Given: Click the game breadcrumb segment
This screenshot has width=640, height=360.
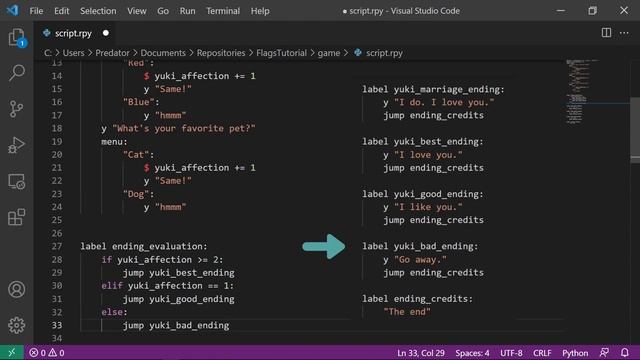Looking at the screenshot, I should pyautogui.click(x=329, y=53).
